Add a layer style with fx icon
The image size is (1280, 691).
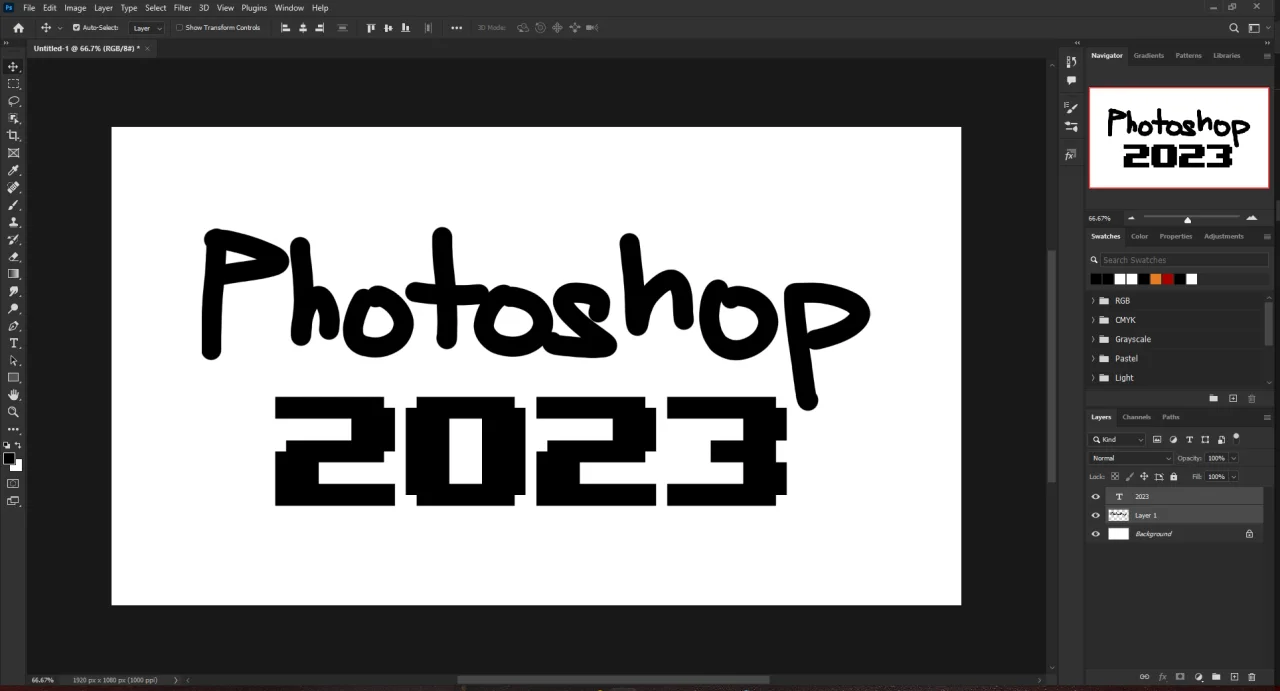point(1162,677)
